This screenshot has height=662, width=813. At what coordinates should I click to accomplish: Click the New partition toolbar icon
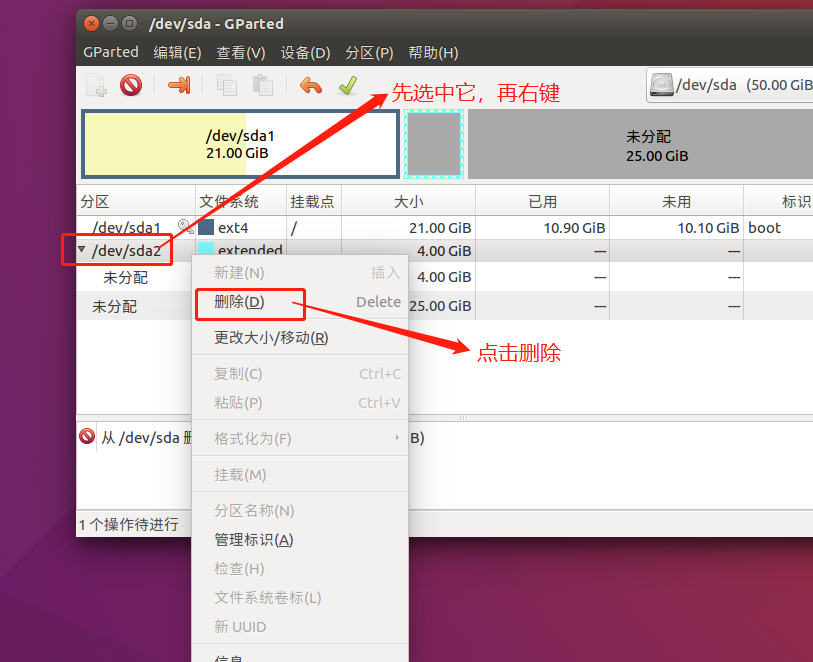point(96,85)
